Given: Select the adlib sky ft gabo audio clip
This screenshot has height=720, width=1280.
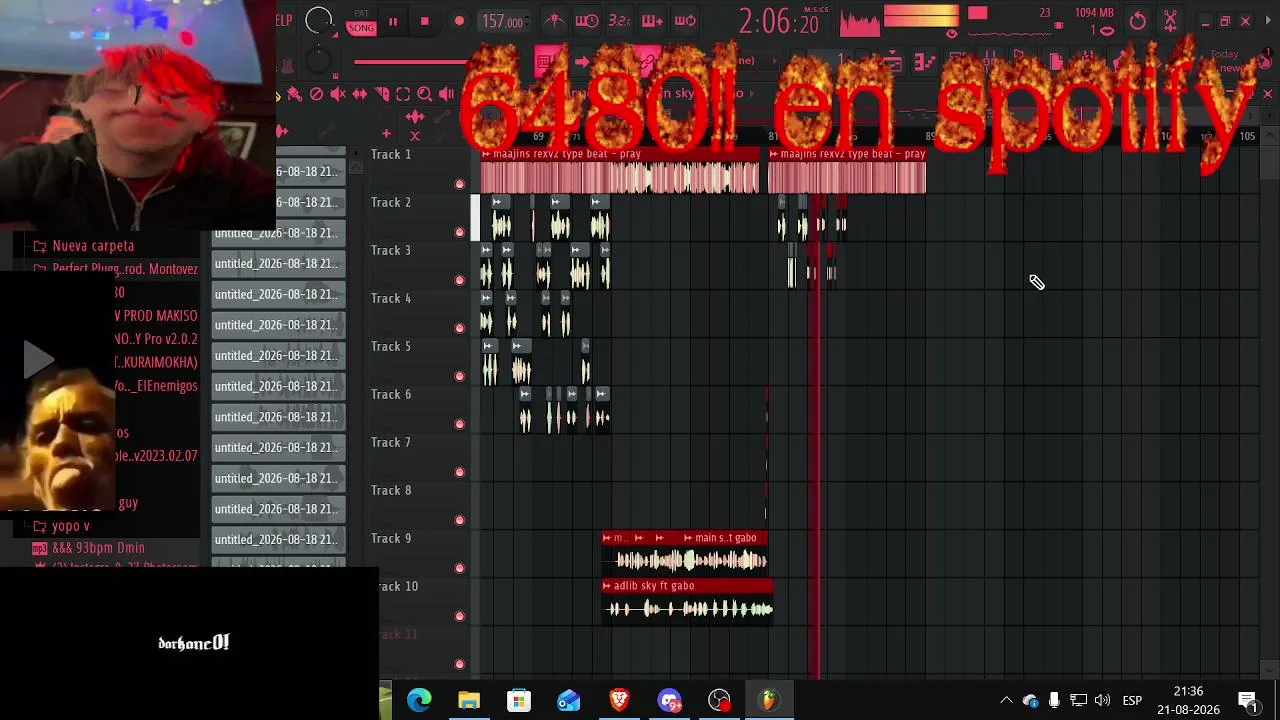Looking at the screenshot, I should 687,603.
